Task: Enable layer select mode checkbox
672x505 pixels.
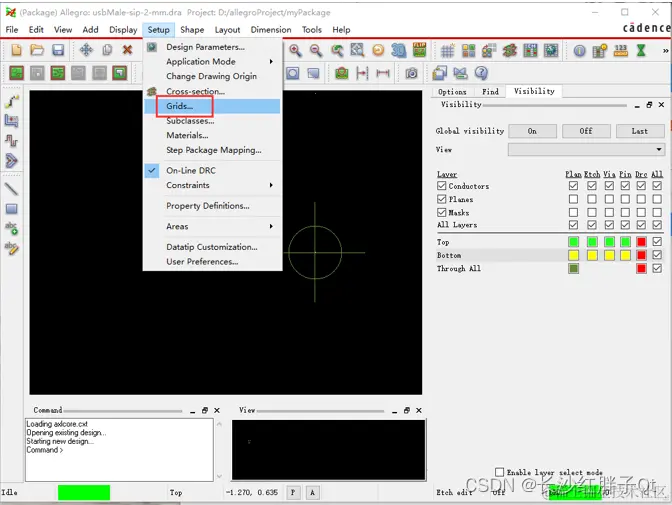Action: 499,472
